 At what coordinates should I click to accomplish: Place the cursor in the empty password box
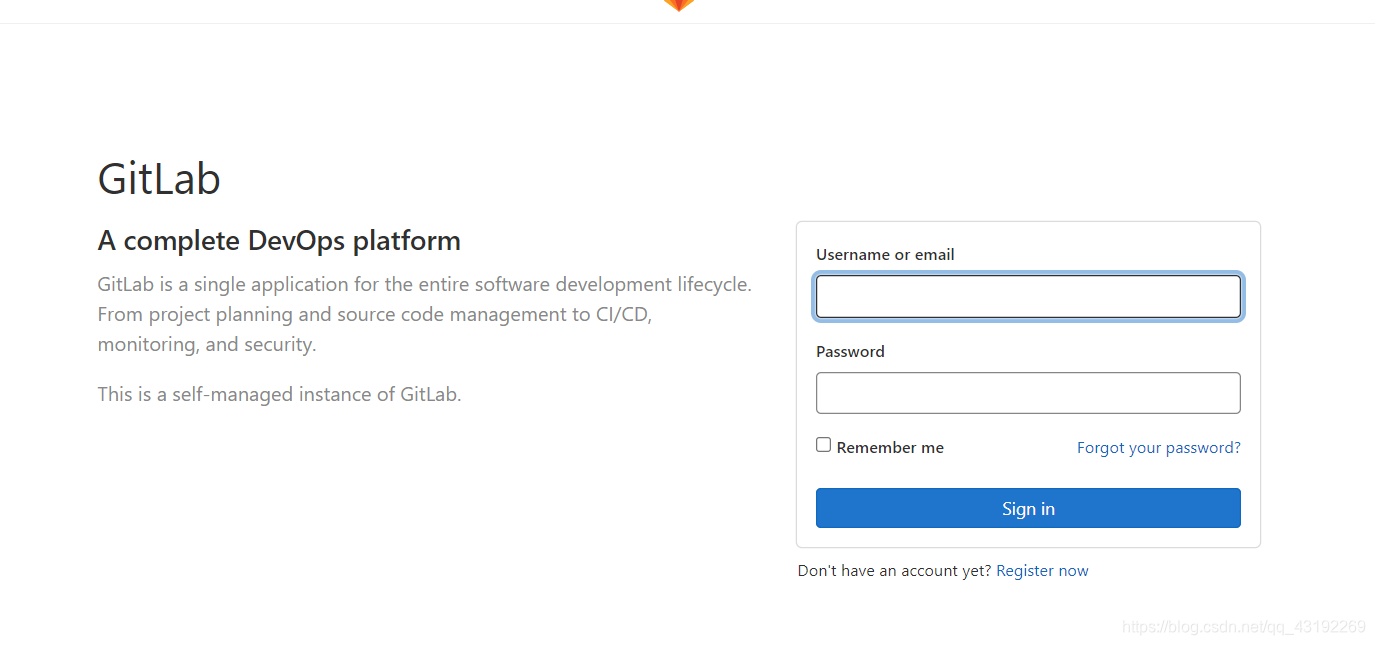(x=1028, y=392)
